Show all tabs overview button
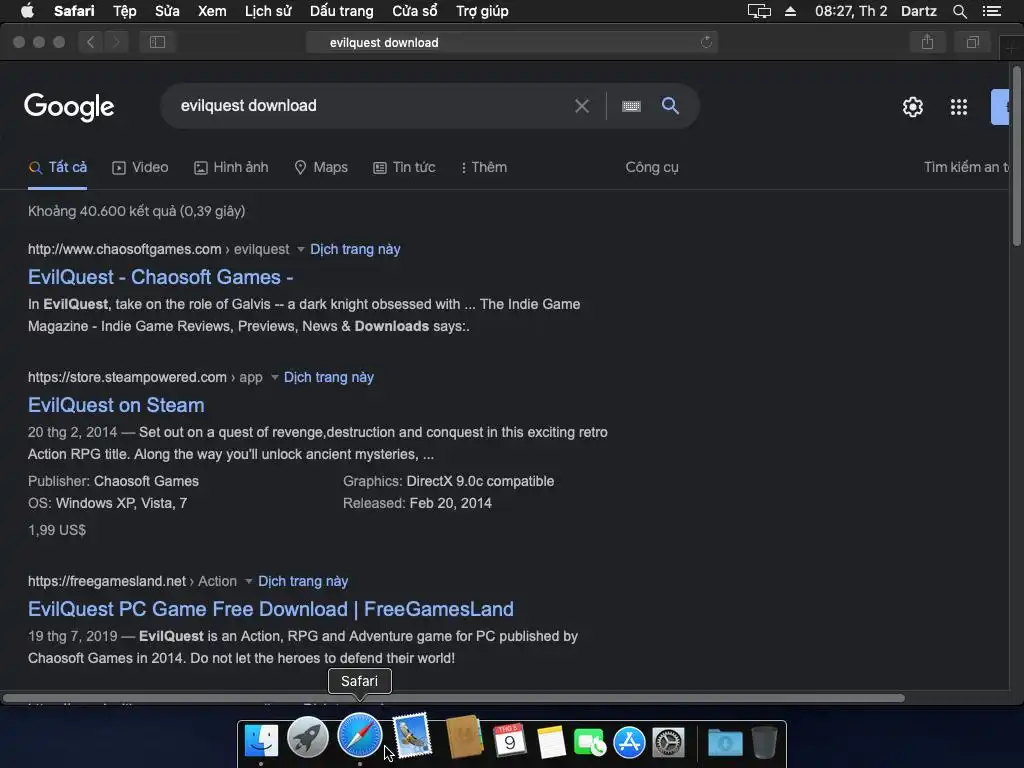The image size is (1024, 768). pyautogui.click(x=972, y=42)
